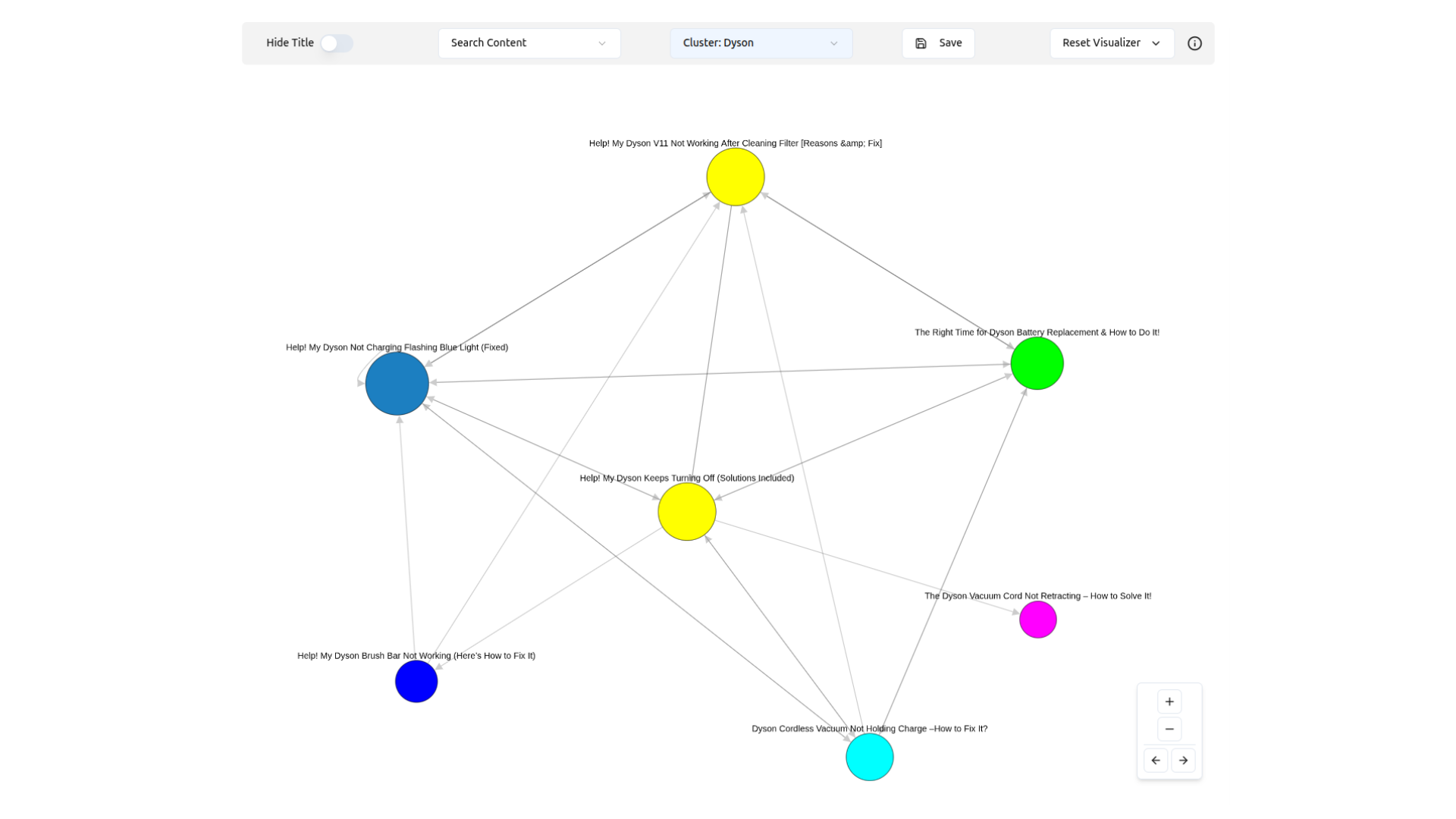
Task: Click the magenta Cord Not Retracting node
Action: coord(1037,620)
